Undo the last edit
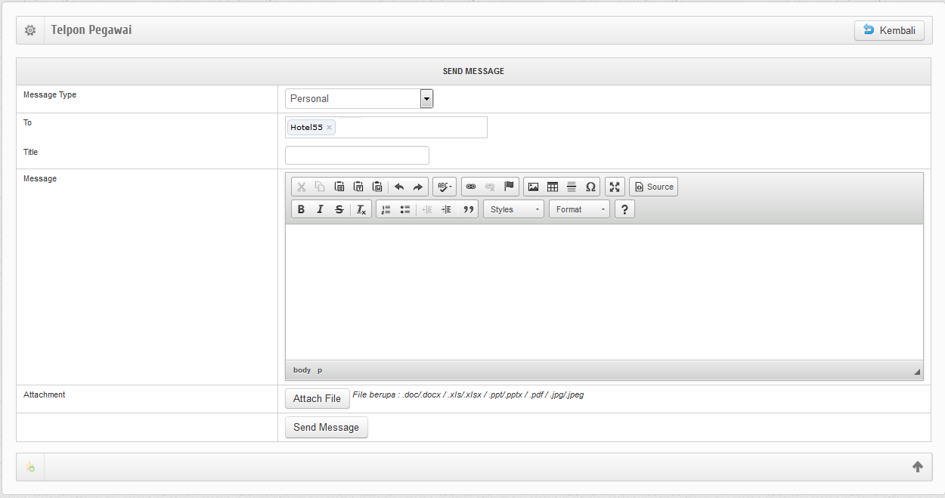The height and width of the screenshot is (498, 945). point(399,187)
